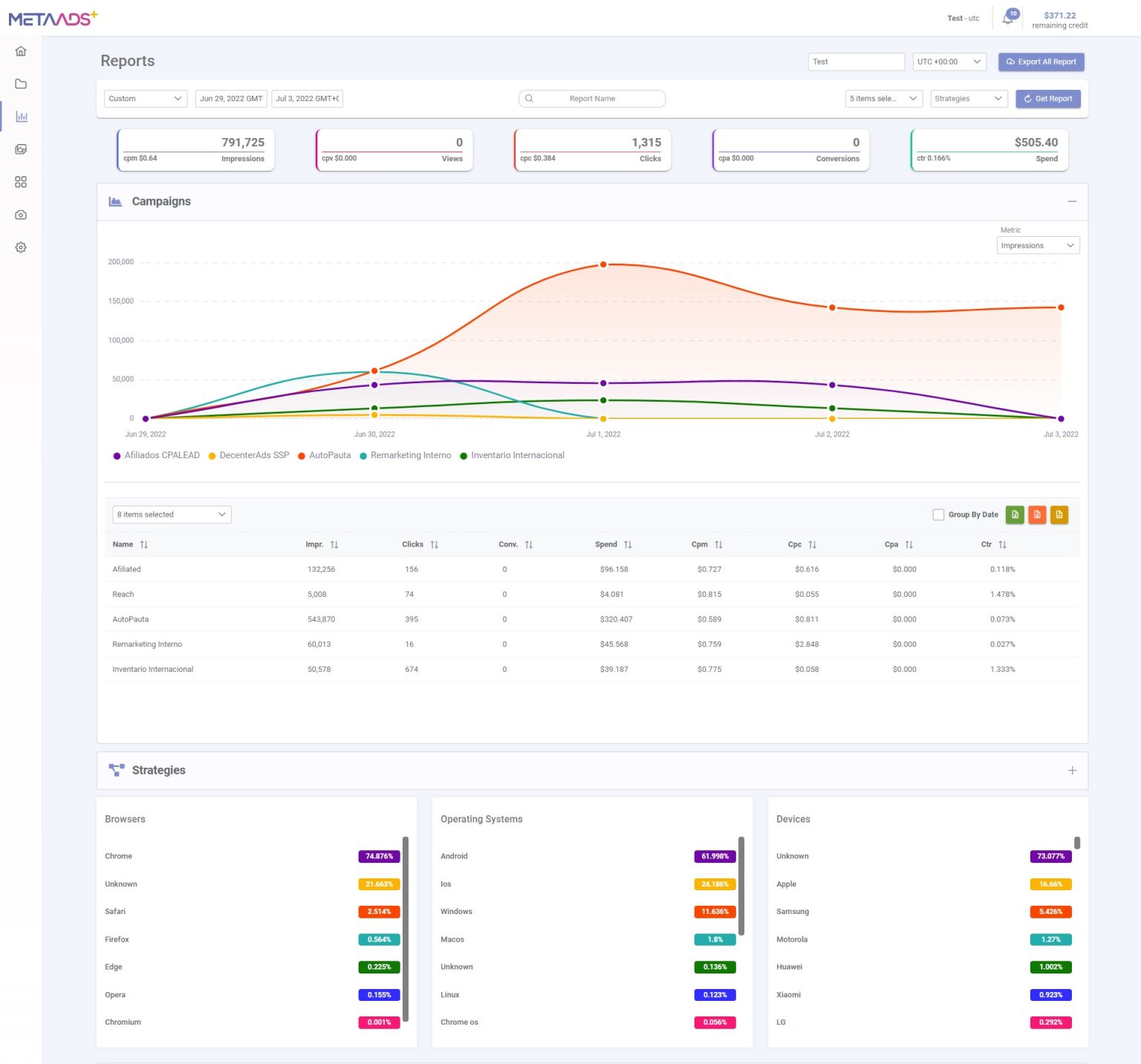
Task: Open the 8 items selected dropdown
Action: tap(172, 515)
